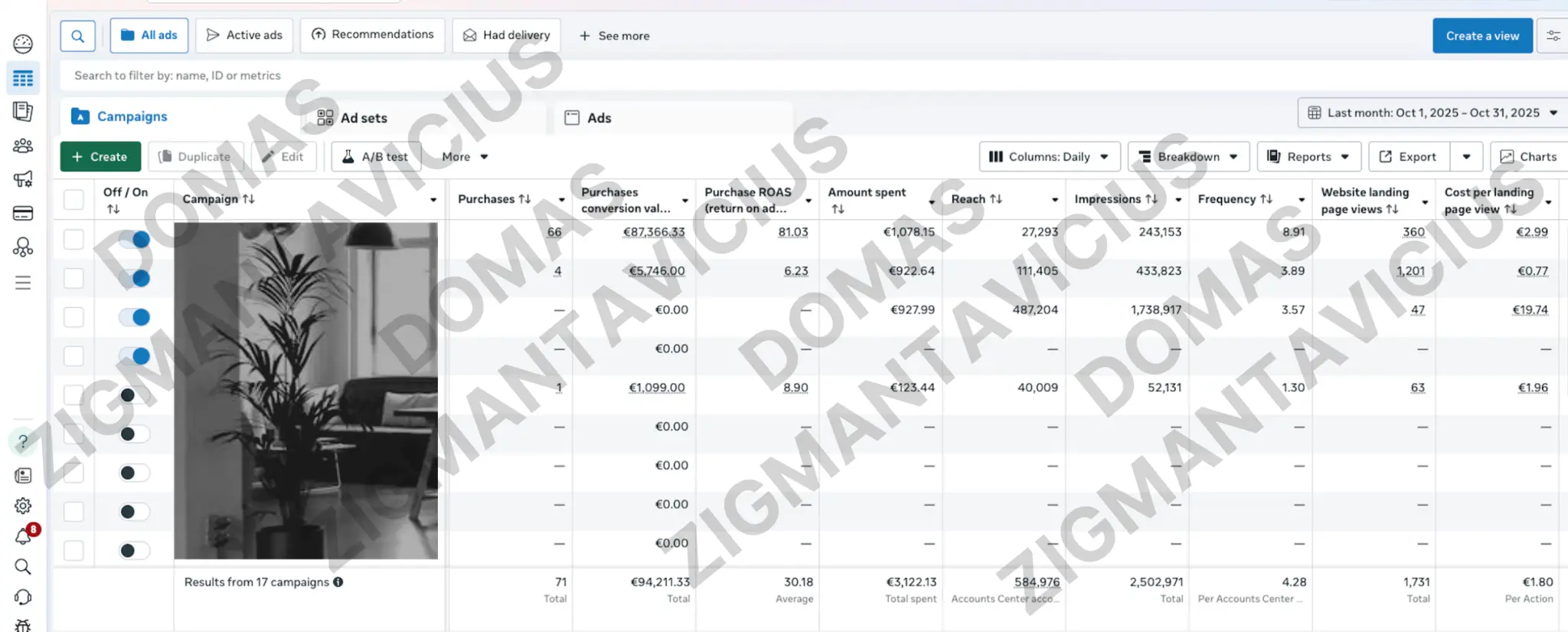Click See more views
Viewport: 1568px width, 632px height.
(x=614, y=36)
